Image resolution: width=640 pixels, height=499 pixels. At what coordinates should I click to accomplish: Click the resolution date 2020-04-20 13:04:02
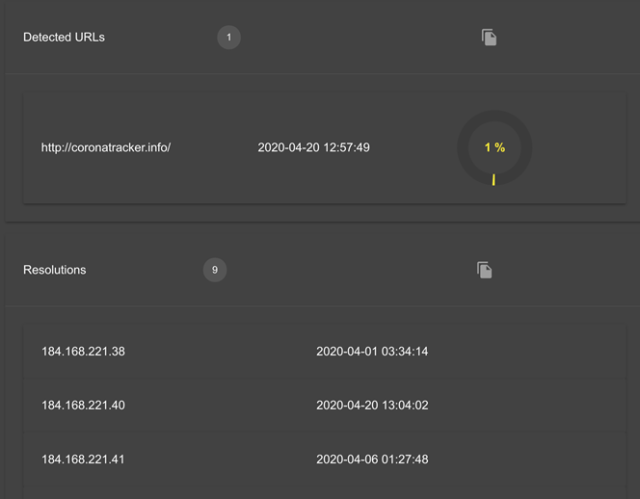click(x=372, y=405)
